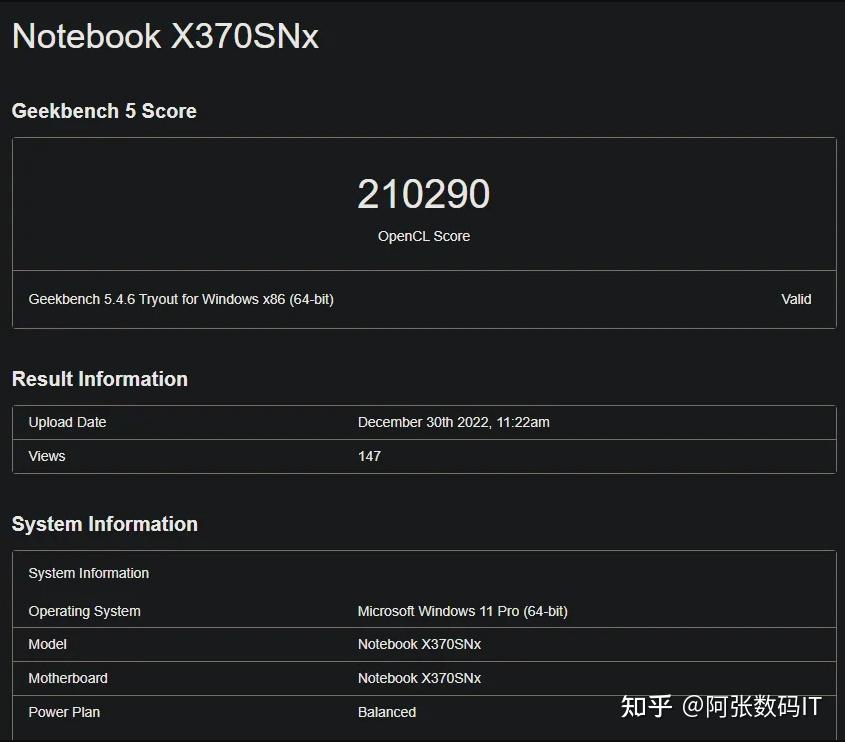Expand the System Information section header
The width and height of the screenshot is (845, 742).
click(105, 523)
